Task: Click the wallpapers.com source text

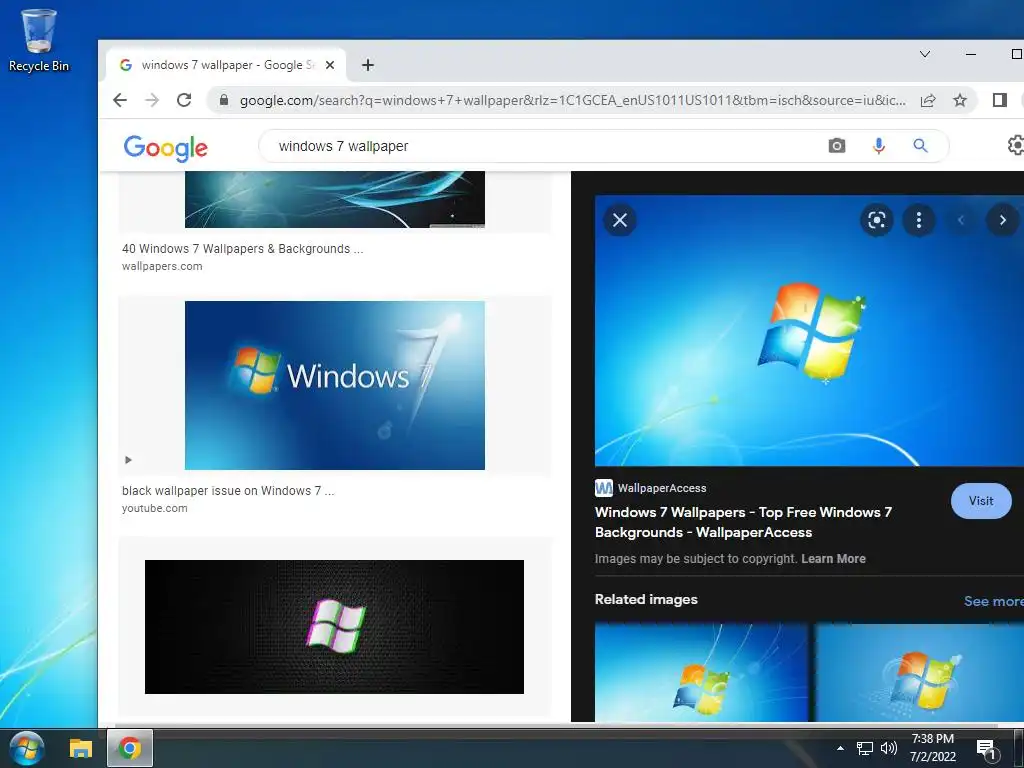Action: [162, 266]
